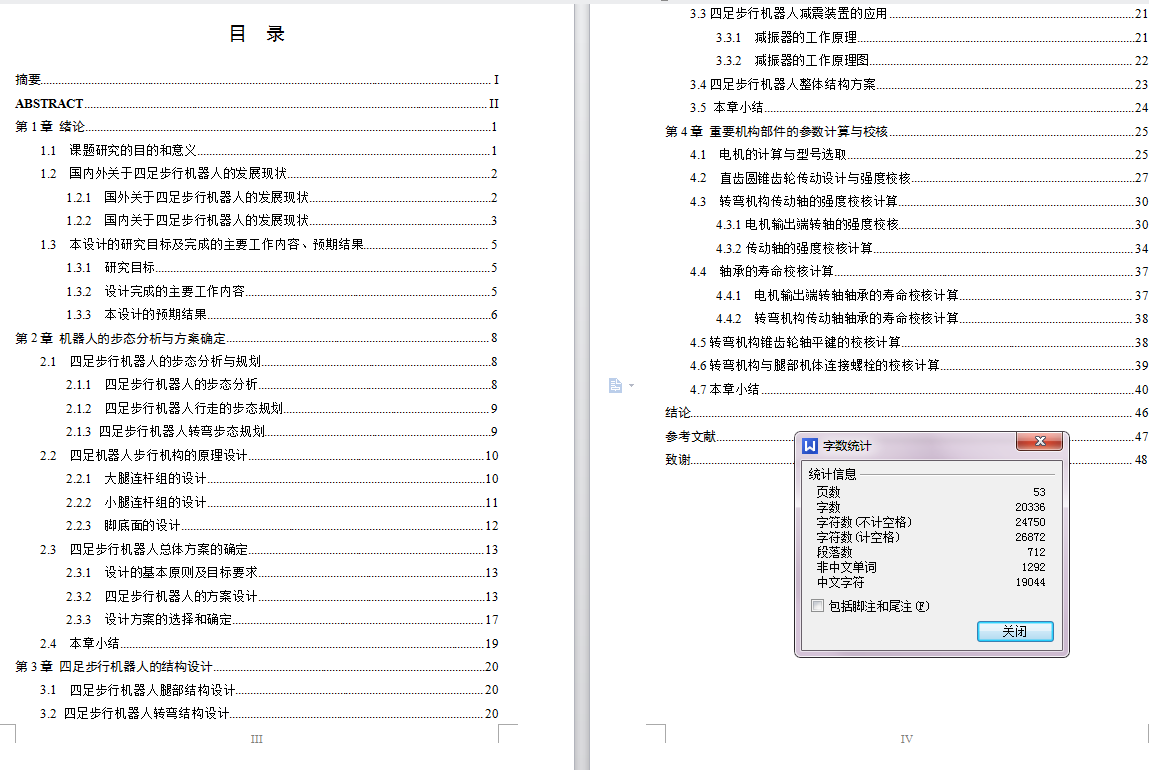Click the 结论 contents entry
1149x770 pixels.
tap(906, 412)
